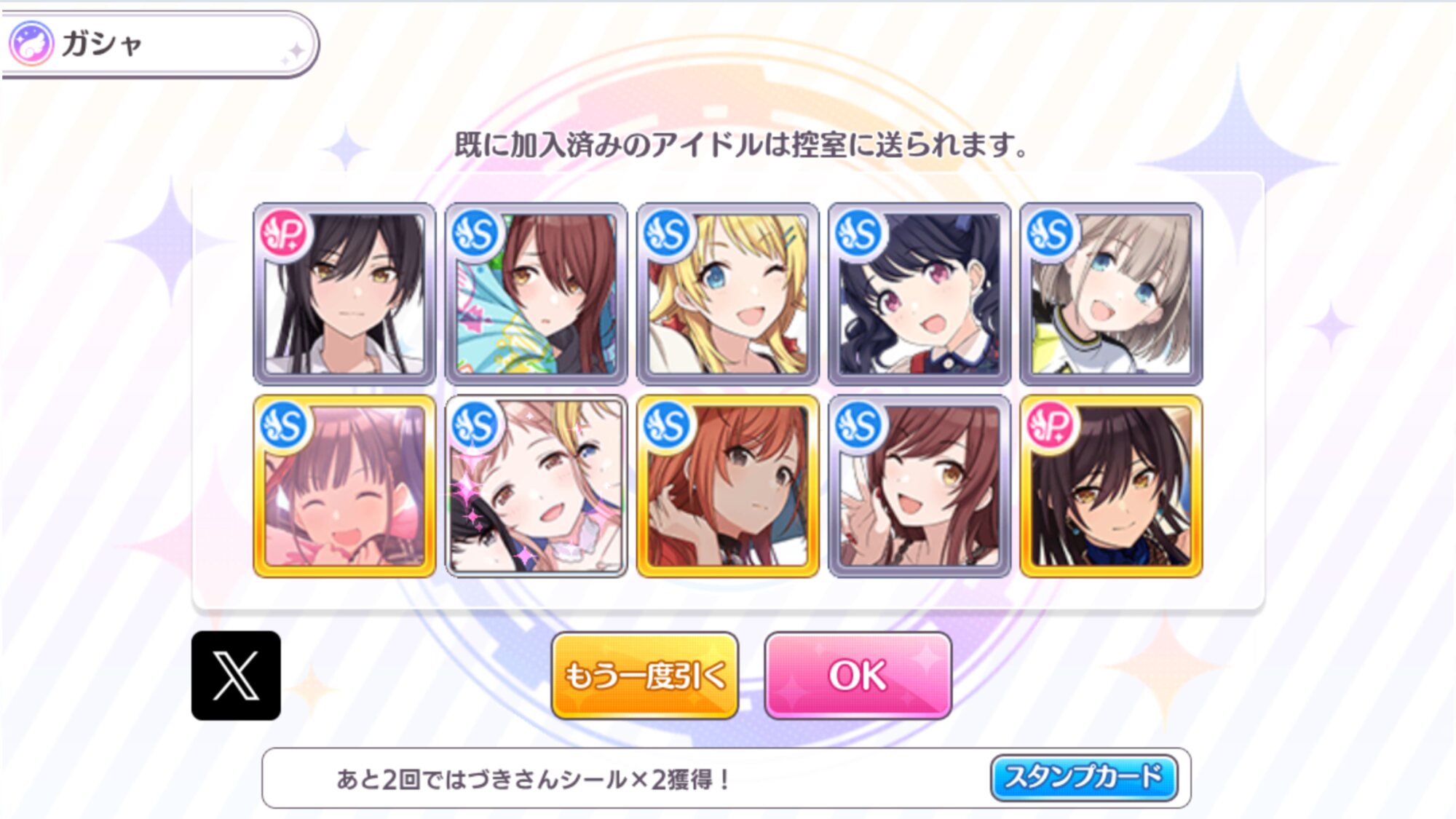The width and height of the screenshot is (1456, 819).
Task: Click the OK button
Action: point(858,676)
